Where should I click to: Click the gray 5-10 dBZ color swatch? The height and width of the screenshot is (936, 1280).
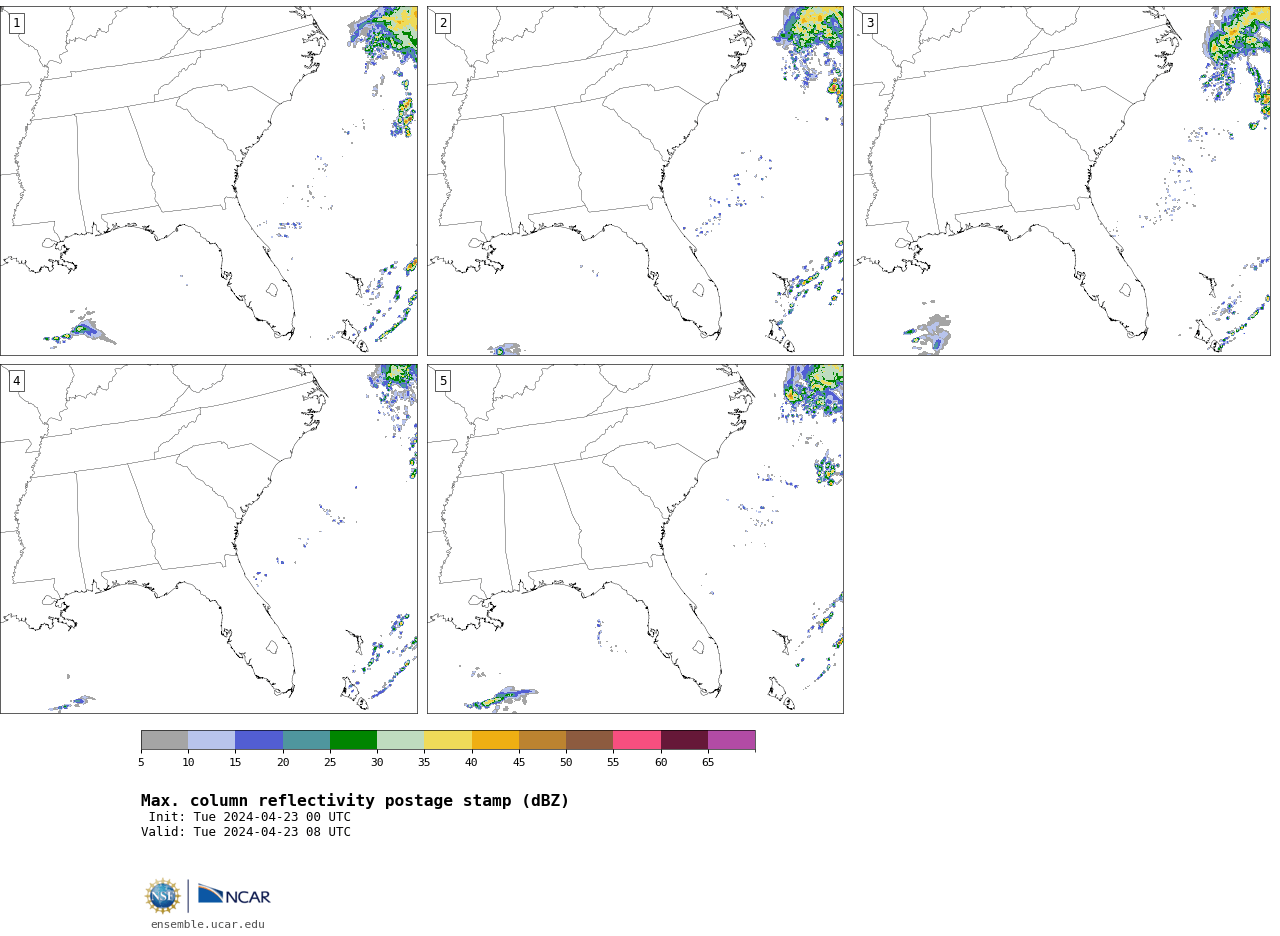click(164, 740)
